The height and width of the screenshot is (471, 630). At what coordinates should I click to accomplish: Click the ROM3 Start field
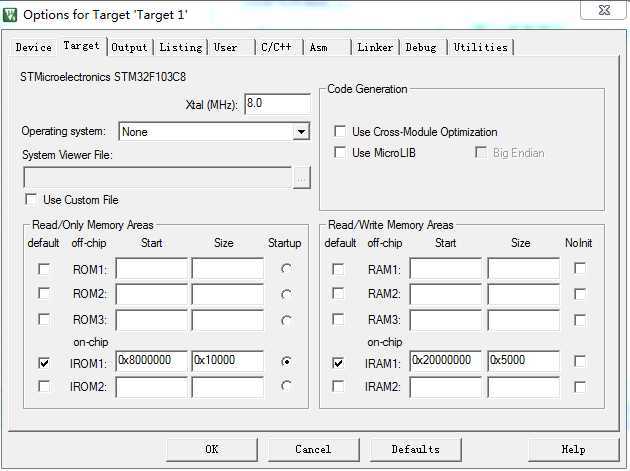[151, 320]
